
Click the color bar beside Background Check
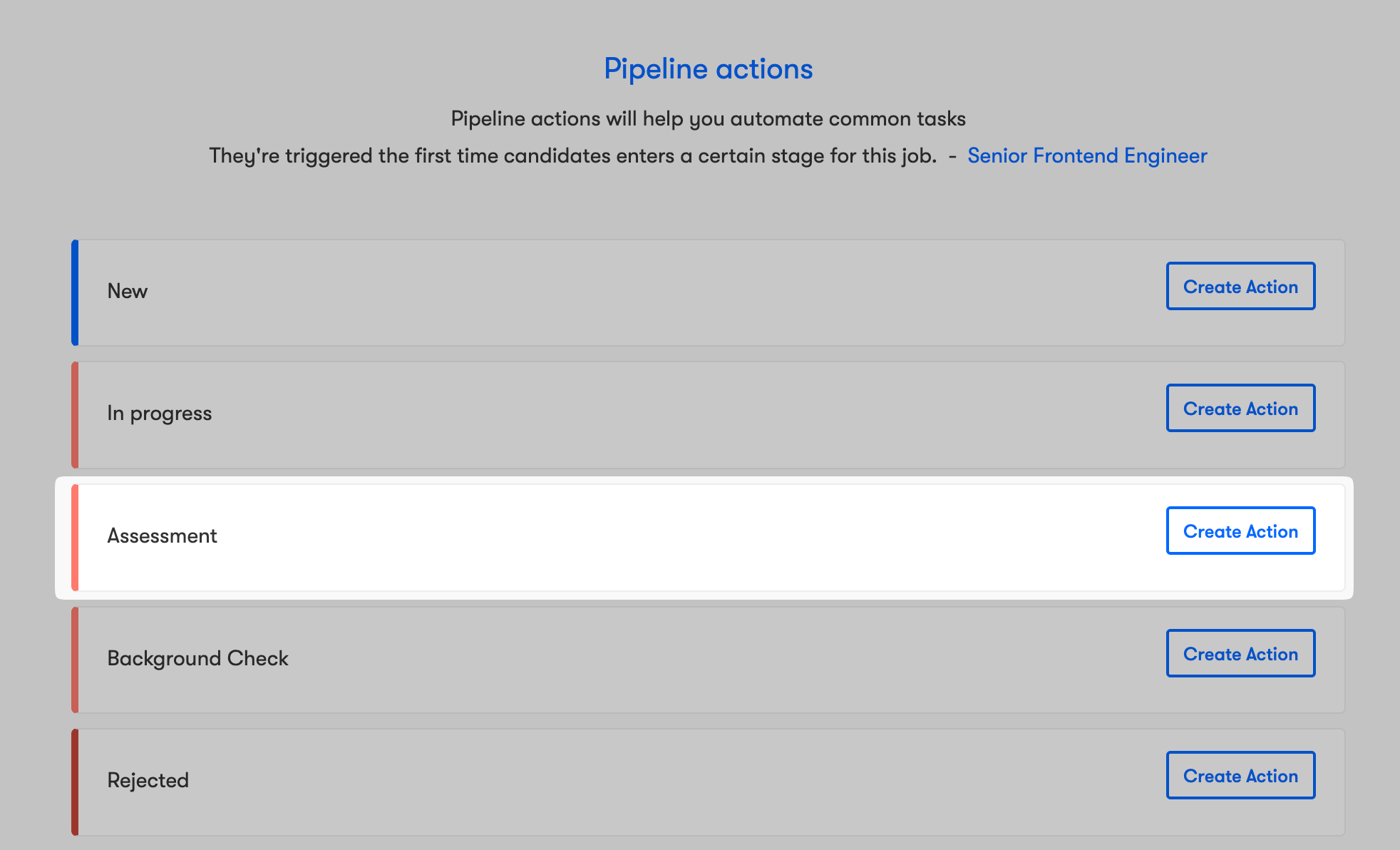75,660
